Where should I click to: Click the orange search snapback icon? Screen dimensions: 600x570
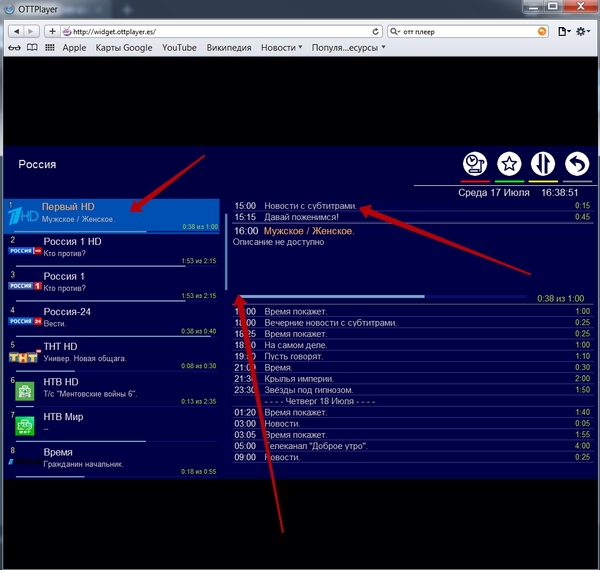coord(542,32)
